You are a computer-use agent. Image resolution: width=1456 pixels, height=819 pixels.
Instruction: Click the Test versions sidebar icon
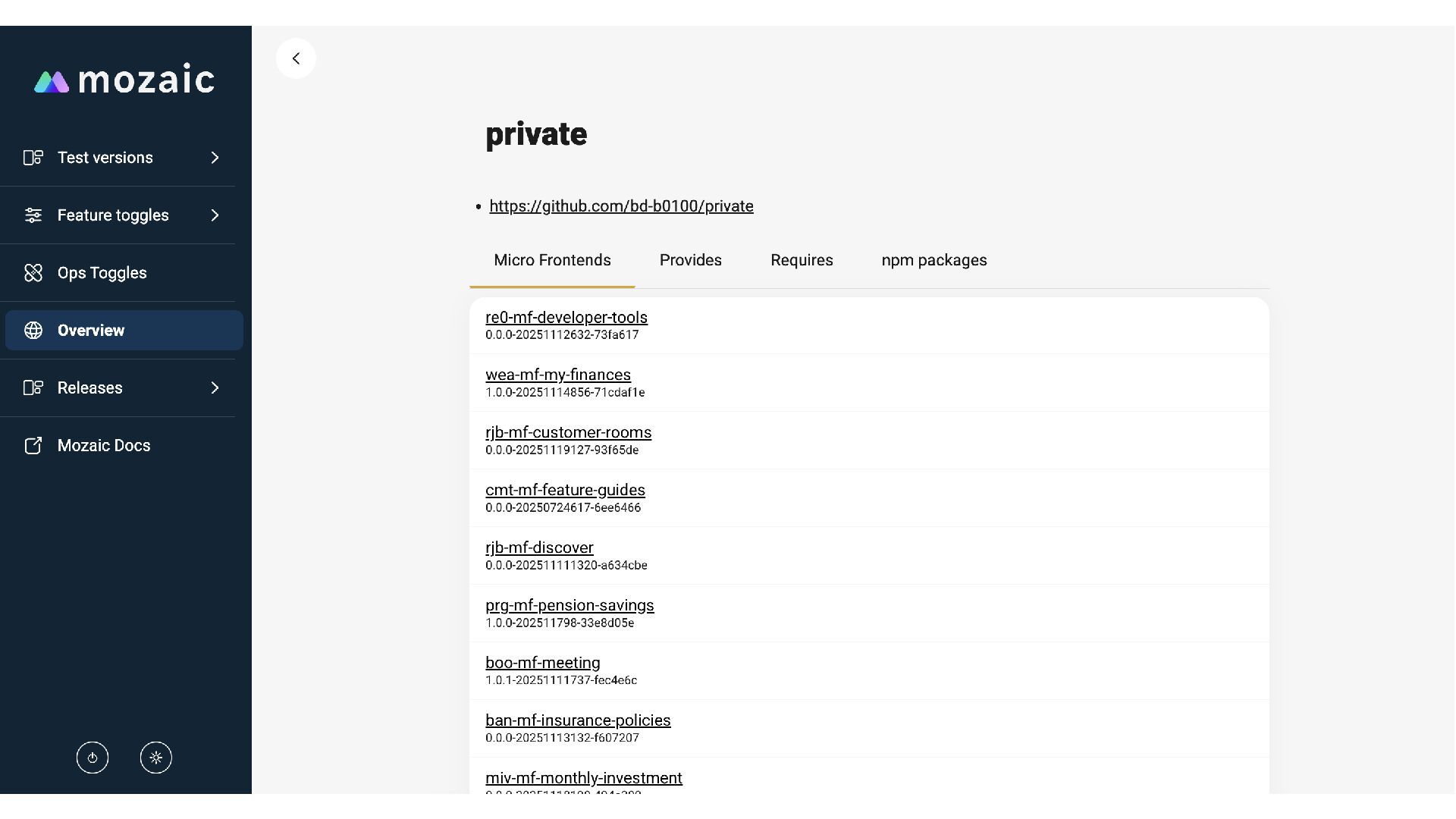pyautogui.click(x=33, y=158)
